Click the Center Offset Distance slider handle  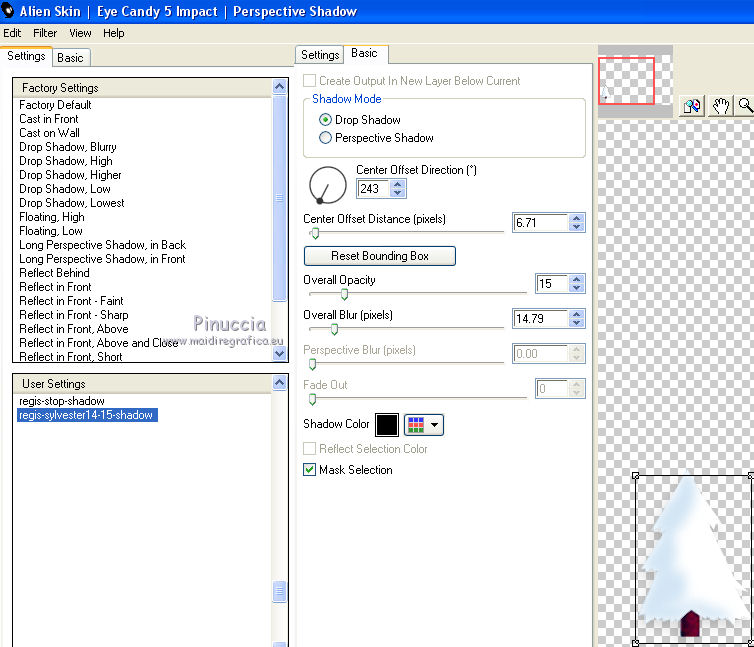pyautogui.click(x=315, y=233)
